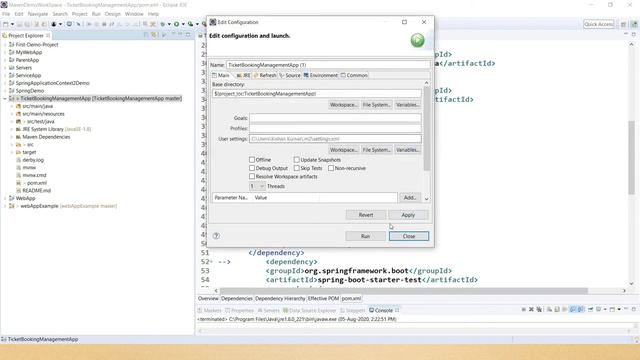Click the New file toolbar icon in Eclipse
The width and height of the screenshot is (640, 360).
click(x=5, y=24)
